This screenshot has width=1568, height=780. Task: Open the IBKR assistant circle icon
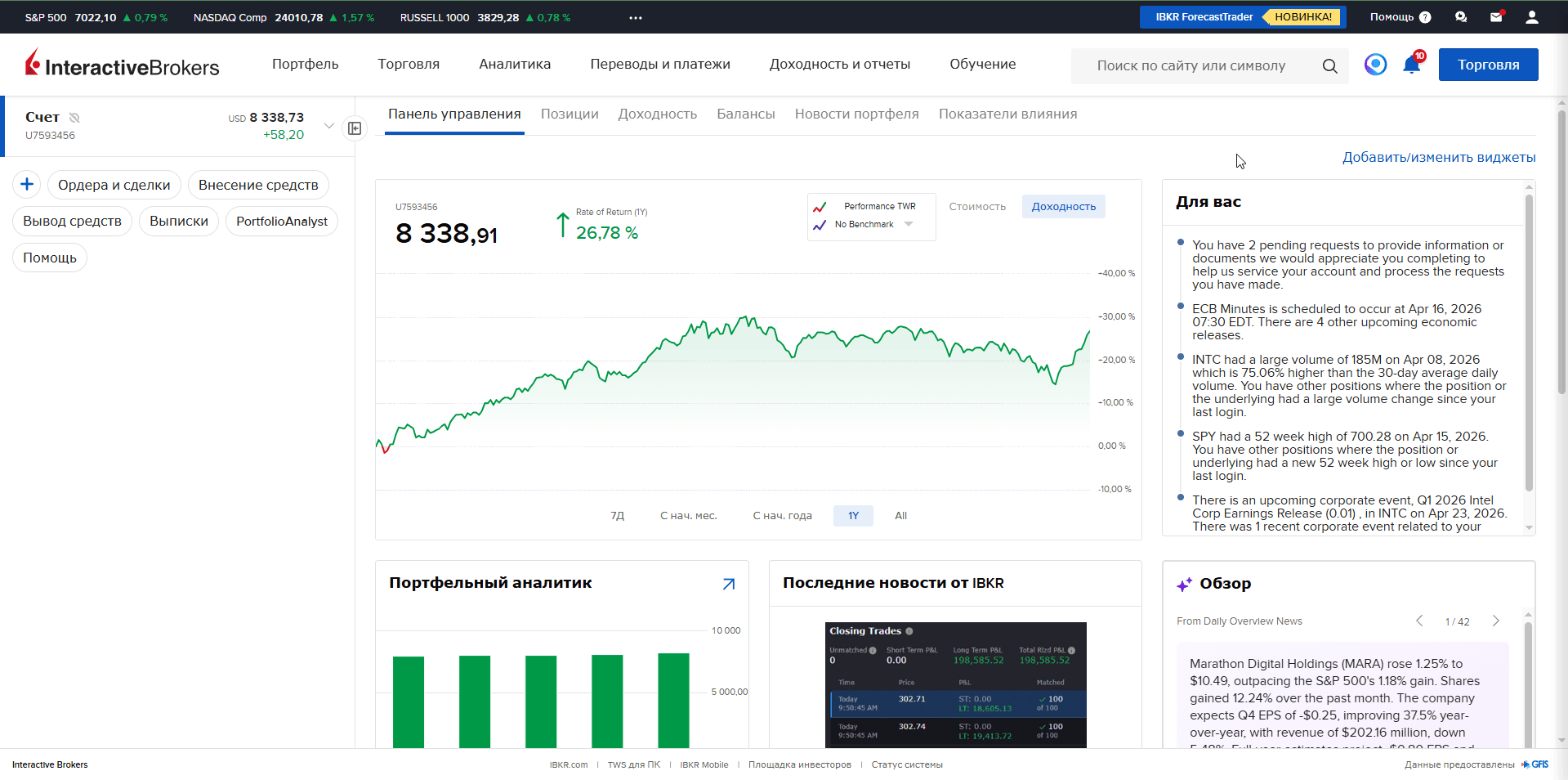coord(1375,64)
